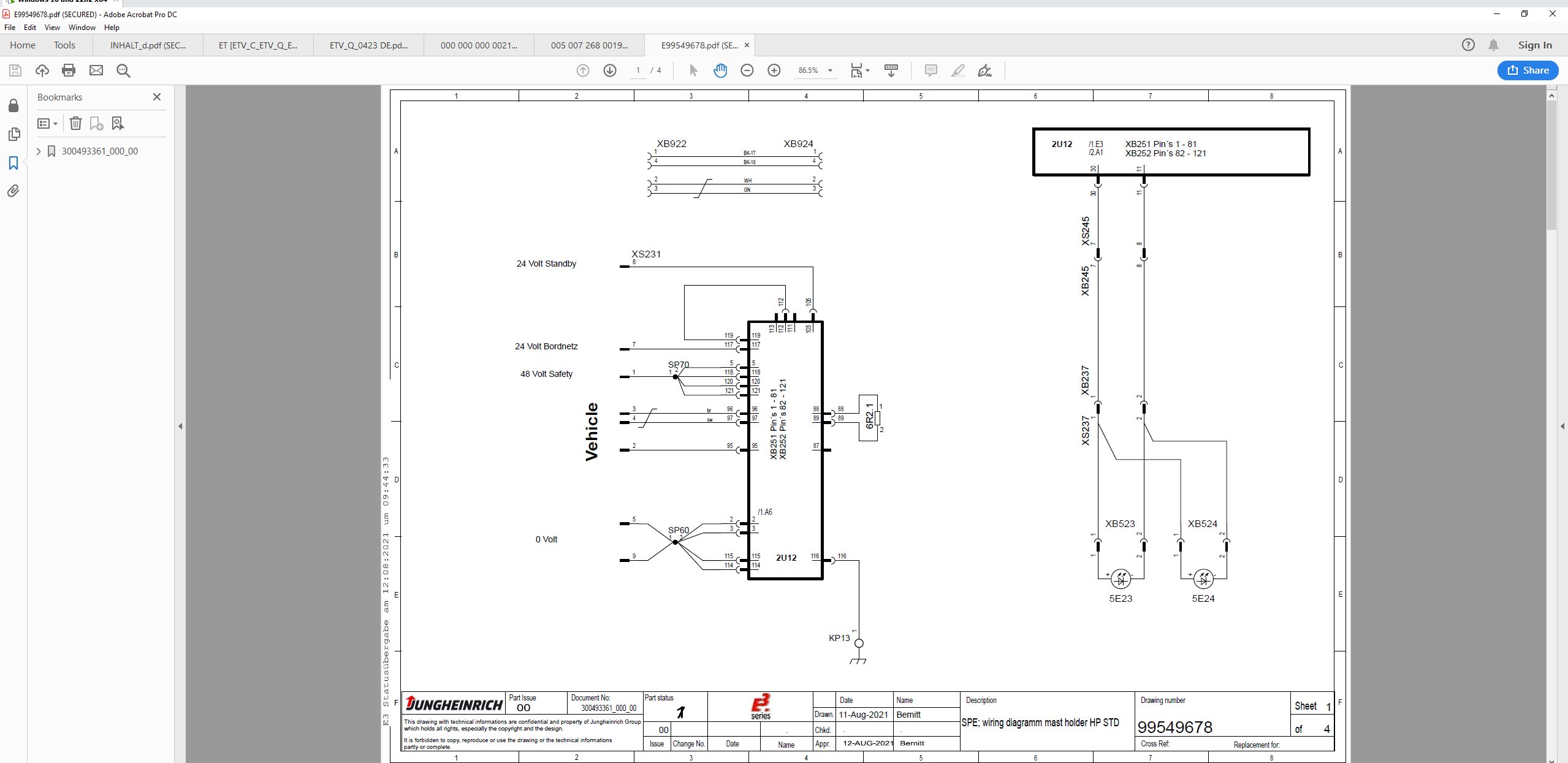Open bookmark options dropdown menu
1568x763 pixels.
(x=47, y=123)
